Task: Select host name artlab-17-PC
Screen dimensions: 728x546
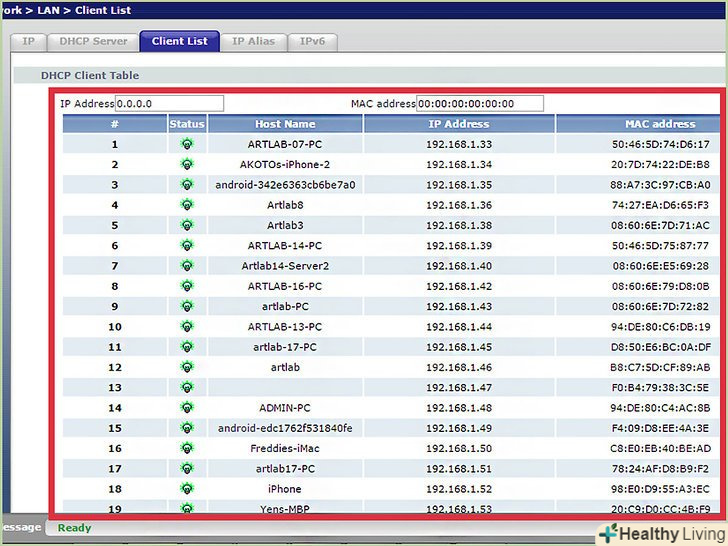Action: (x=285, y=347)
